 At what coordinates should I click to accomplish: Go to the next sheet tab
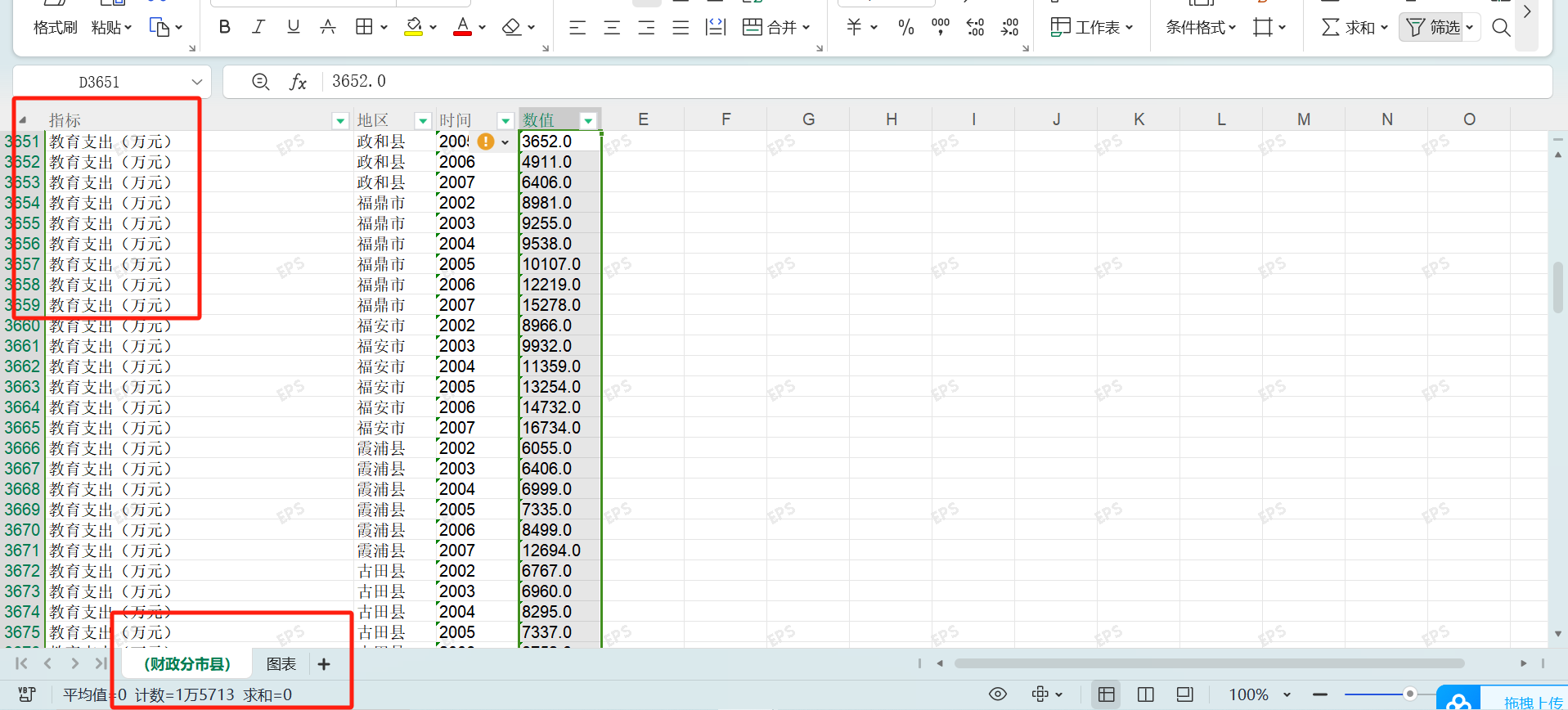(74, 663)
